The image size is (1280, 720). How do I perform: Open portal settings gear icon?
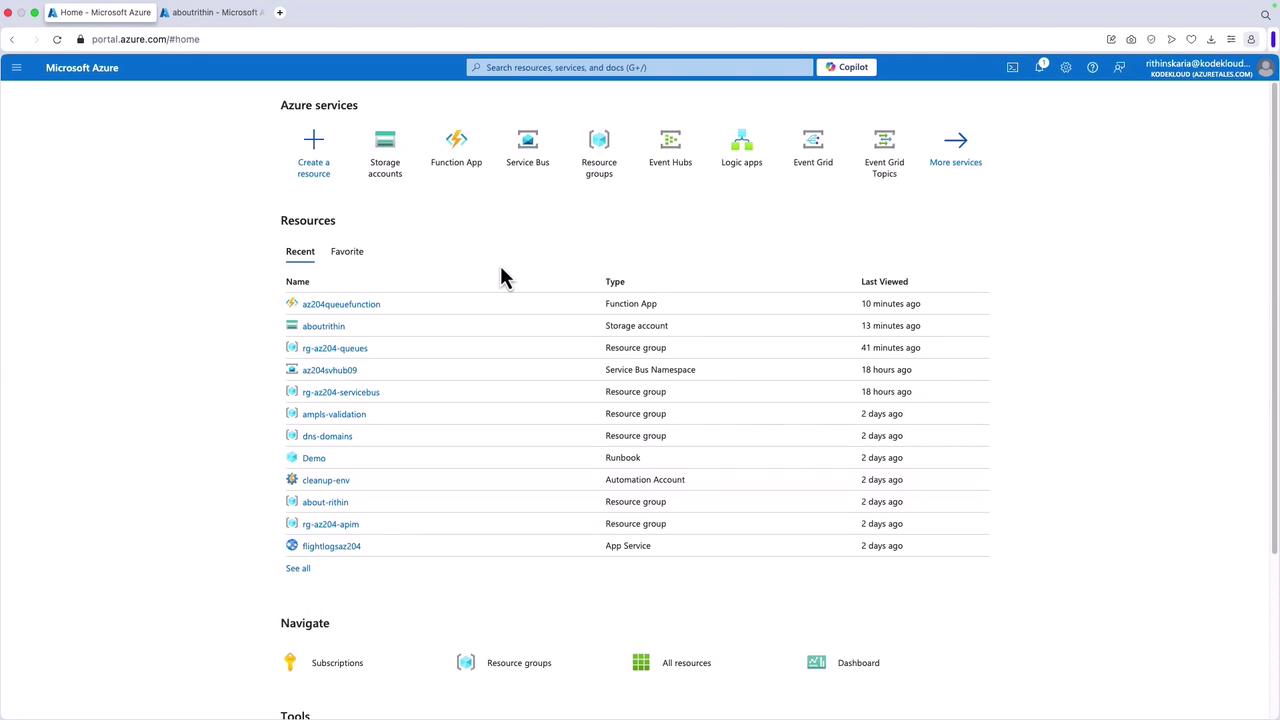coord(1066,67)
